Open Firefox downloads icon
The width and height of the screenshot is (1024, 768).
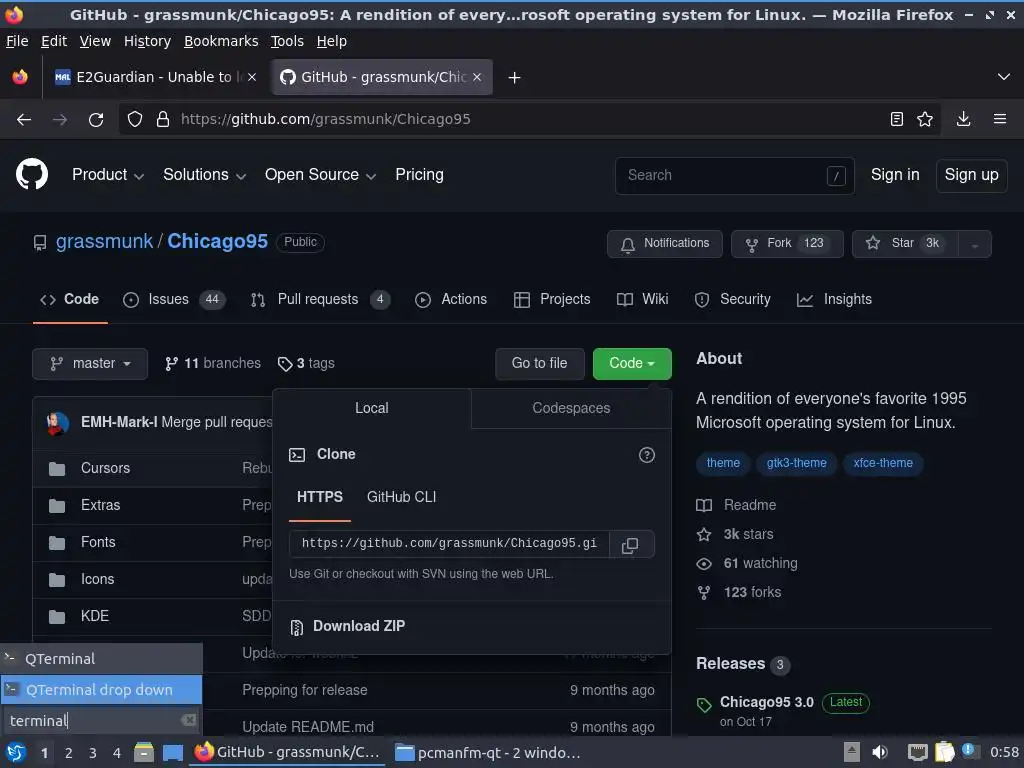963,119
